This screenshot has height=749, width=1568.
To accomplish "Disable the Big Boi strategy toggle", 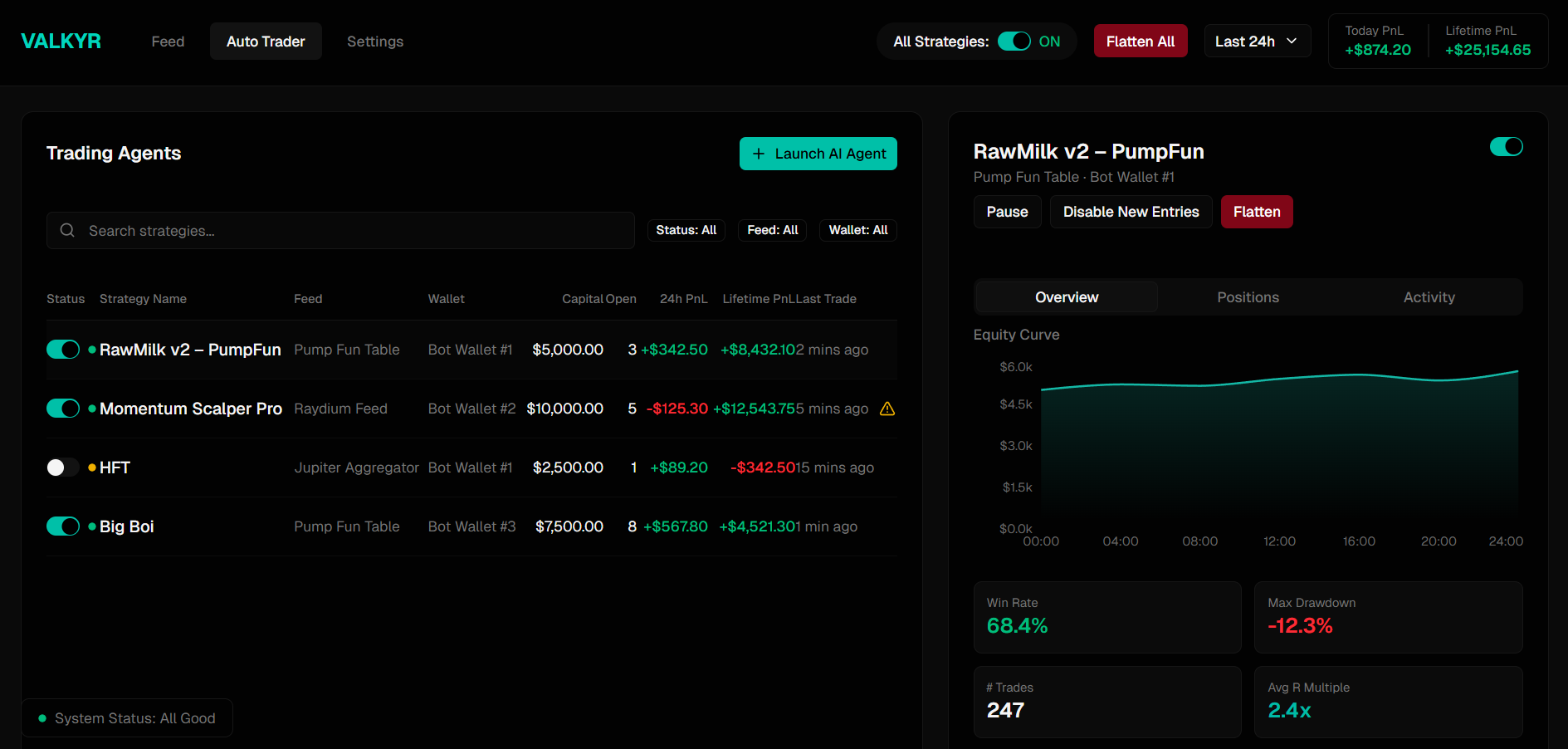I will [62, 526].
